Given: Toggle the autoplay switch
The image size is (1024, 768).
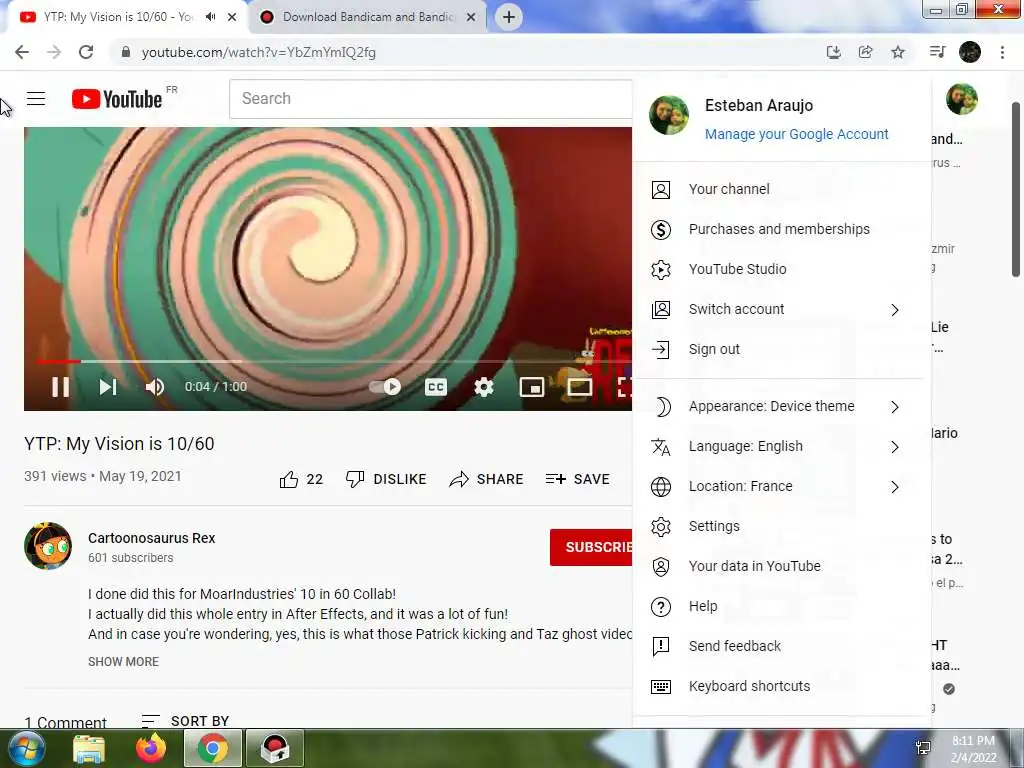Looking at the screenshot, I should point(385,387).
